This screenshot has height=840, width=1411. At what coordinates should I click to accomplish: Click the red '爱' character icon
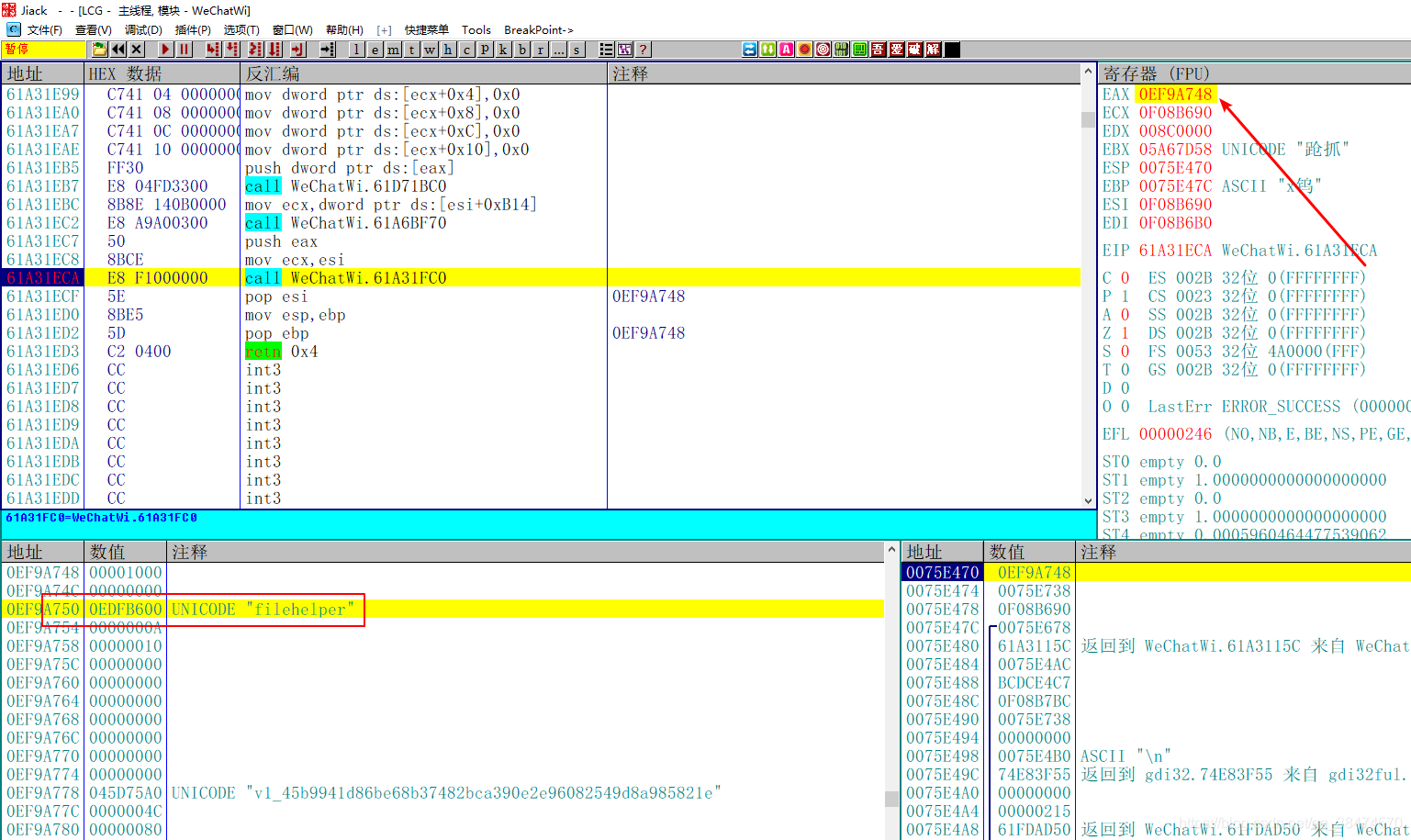[897, 50]
